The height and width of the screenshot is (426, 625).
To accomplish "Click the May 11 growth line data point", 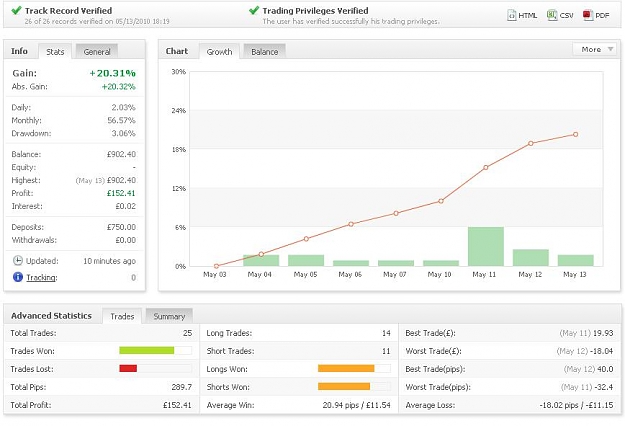I will [485, 168].
